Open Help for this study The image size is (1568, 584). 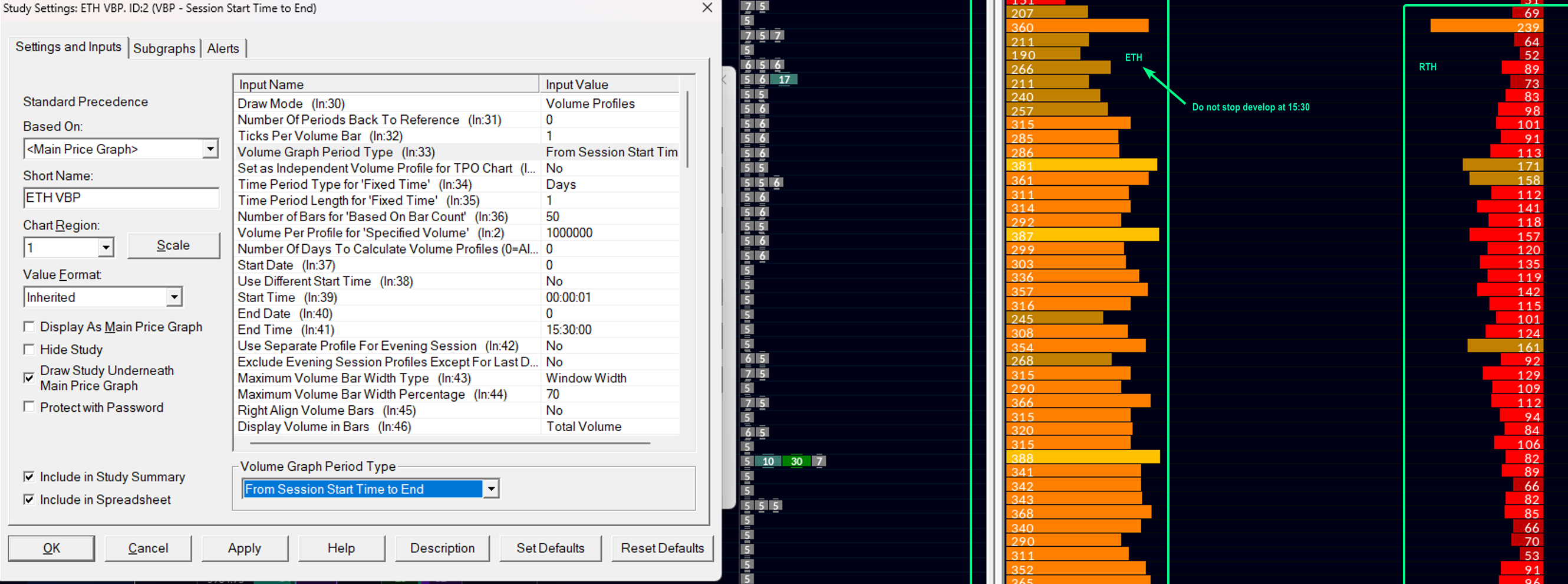click(x=341, y=548)
